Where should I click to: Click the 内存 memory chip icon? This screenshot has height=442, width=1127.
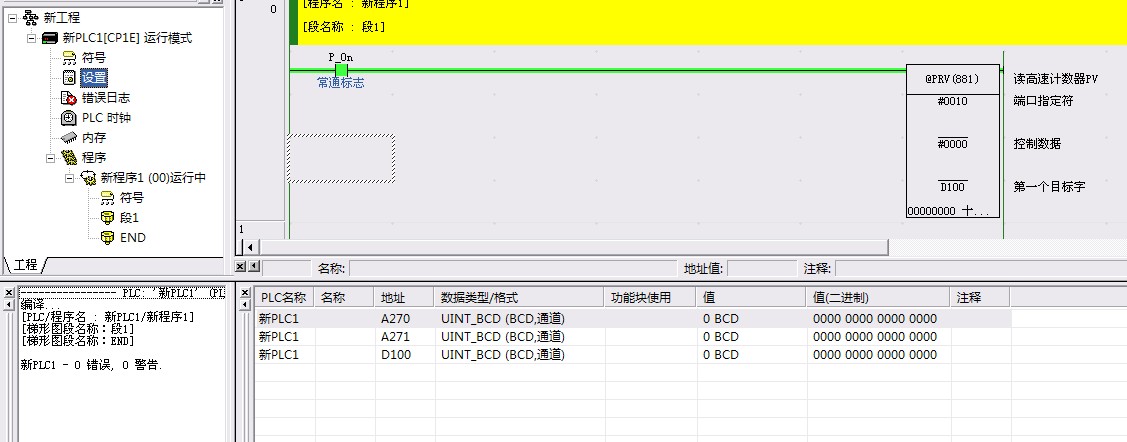pos(69,138)
